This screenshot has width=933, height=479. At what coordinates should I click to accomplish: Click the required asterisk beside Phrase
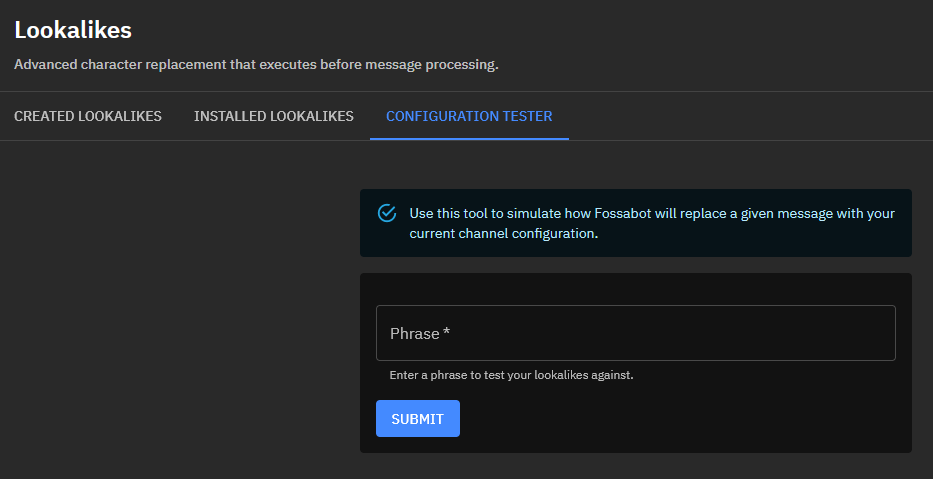(446, 333)
